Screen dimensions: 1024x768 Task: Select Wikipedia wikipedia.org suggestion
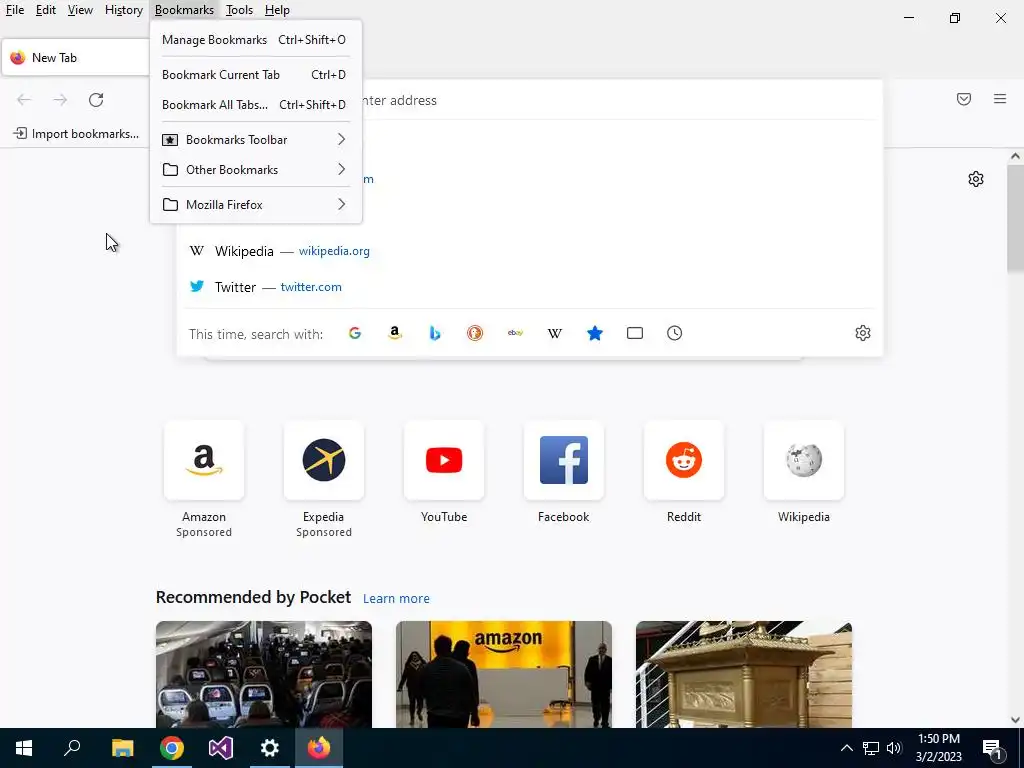[x=530, y=251]
